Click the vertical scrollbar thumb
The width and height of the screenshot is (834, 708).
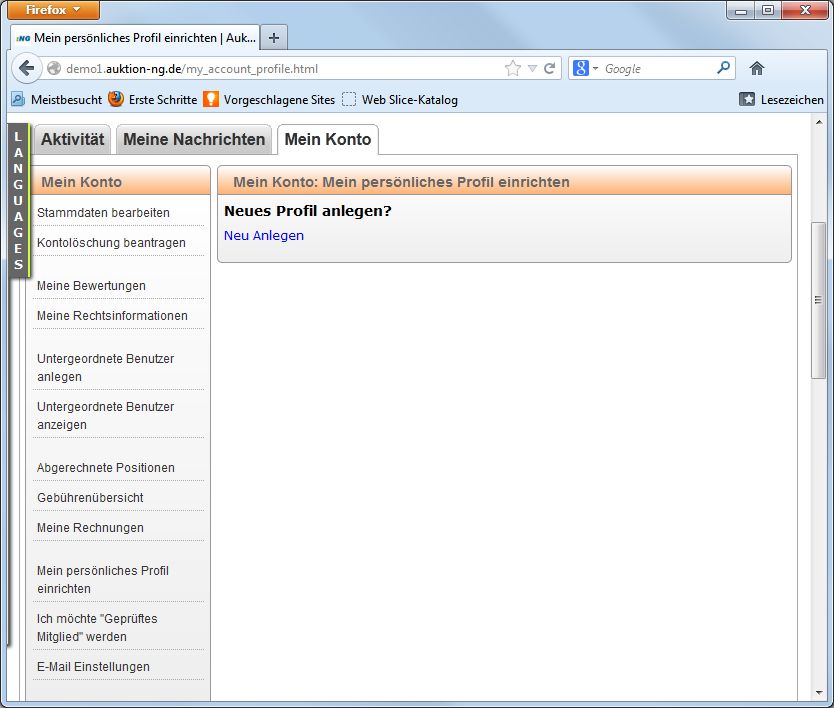coord(818,300)
